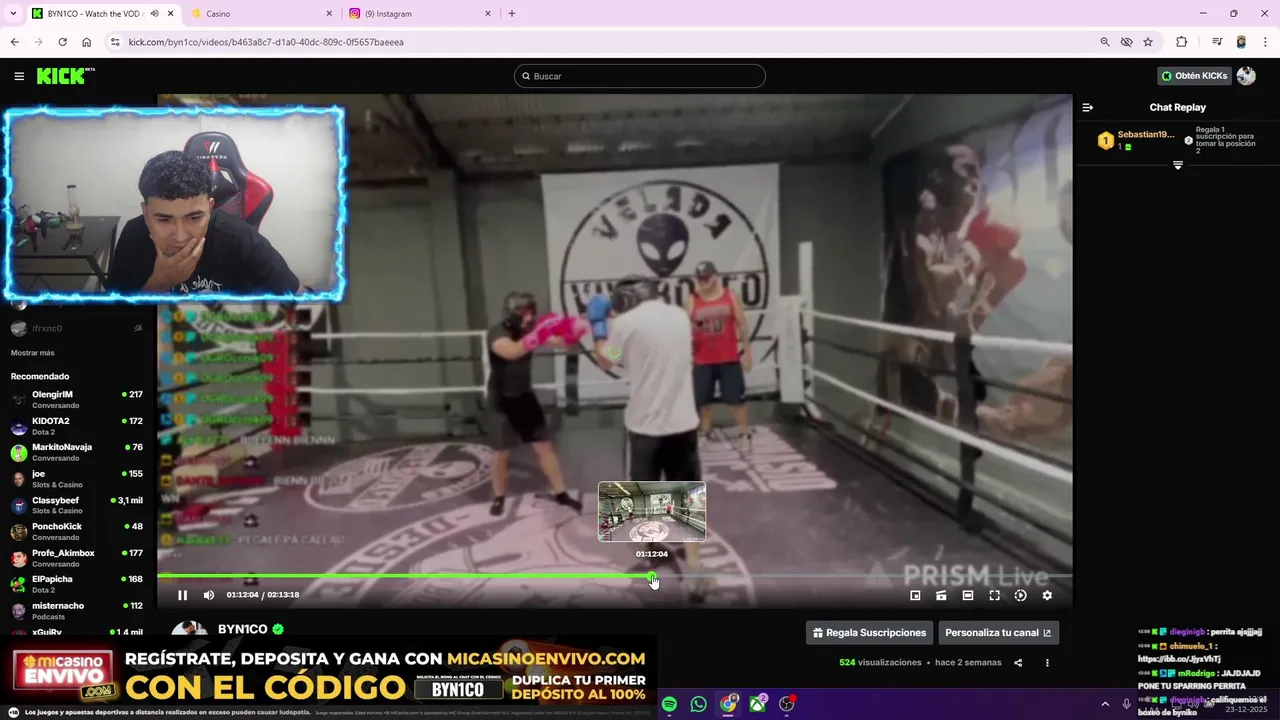The width and height of the screenshot is (1280, 720).
Task: Open PonchoKick recommended channel
Action: click(x=78, y=531)
